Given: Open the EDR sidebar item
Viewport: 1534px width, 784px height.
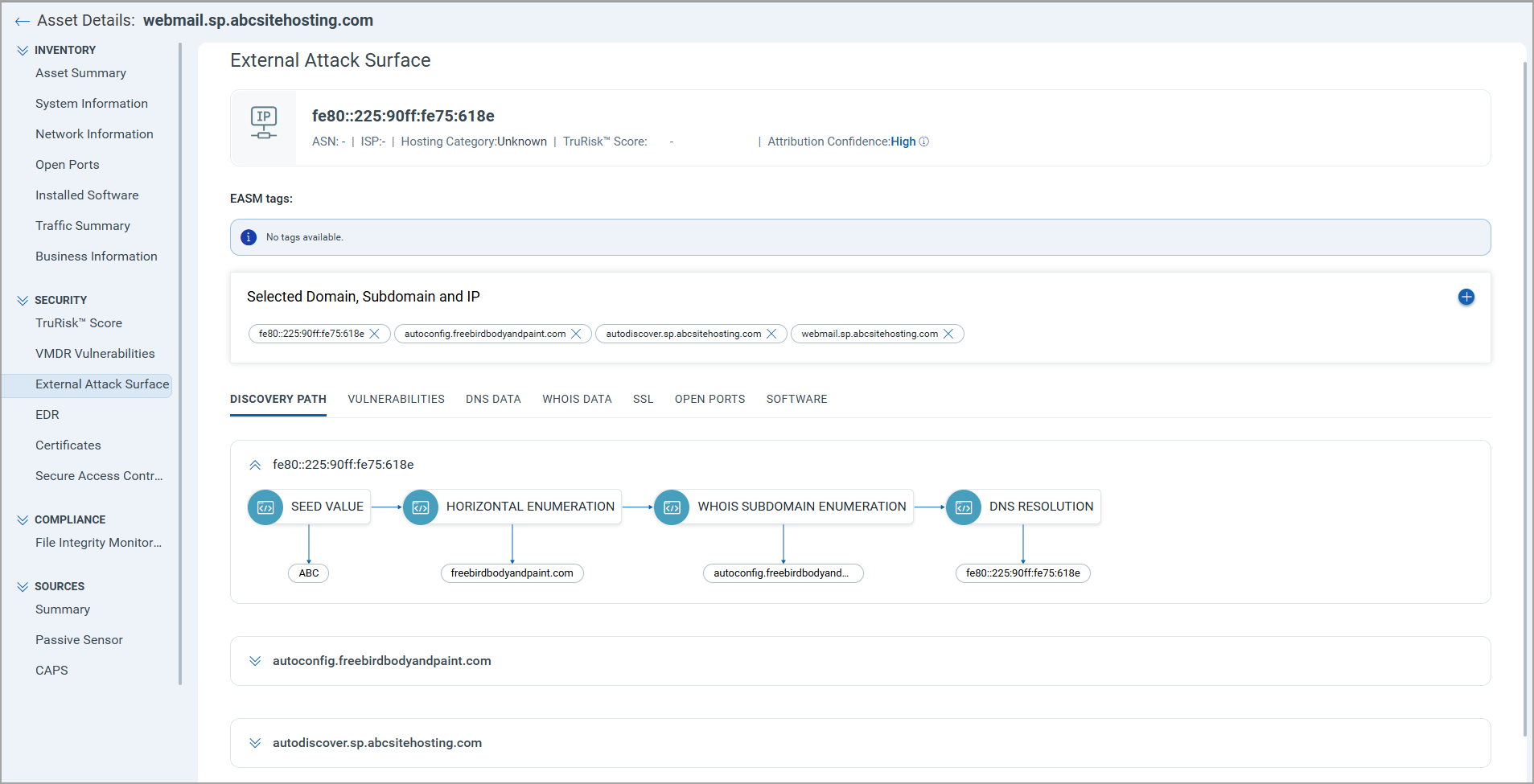Looking at the screenshot, I should (x=47, y=415).
